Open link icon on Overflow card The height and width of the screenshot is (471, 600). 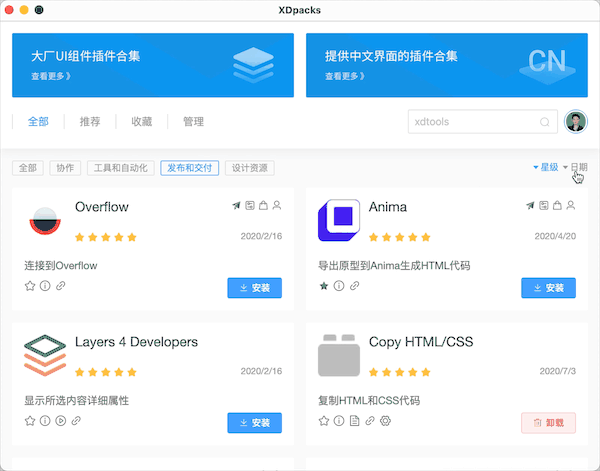[60, 286]
